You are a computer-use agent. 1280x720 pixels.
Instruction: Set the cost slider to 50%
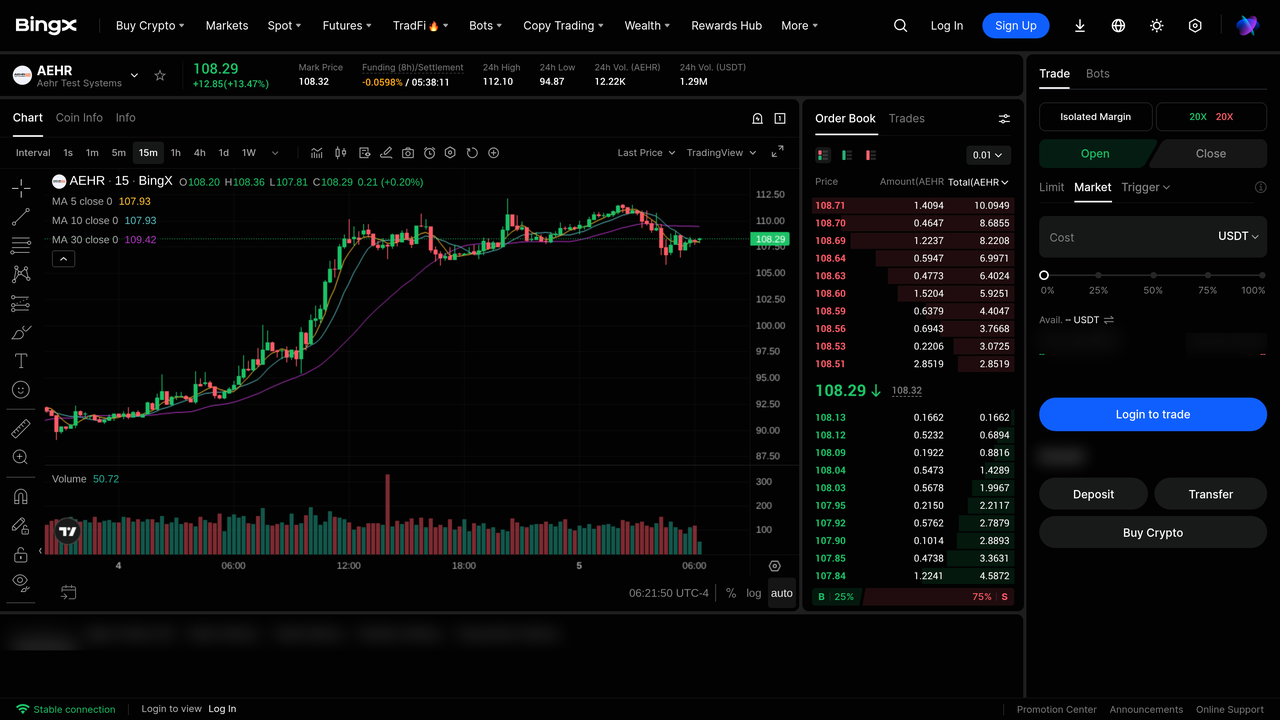[x=1153, y=275]
